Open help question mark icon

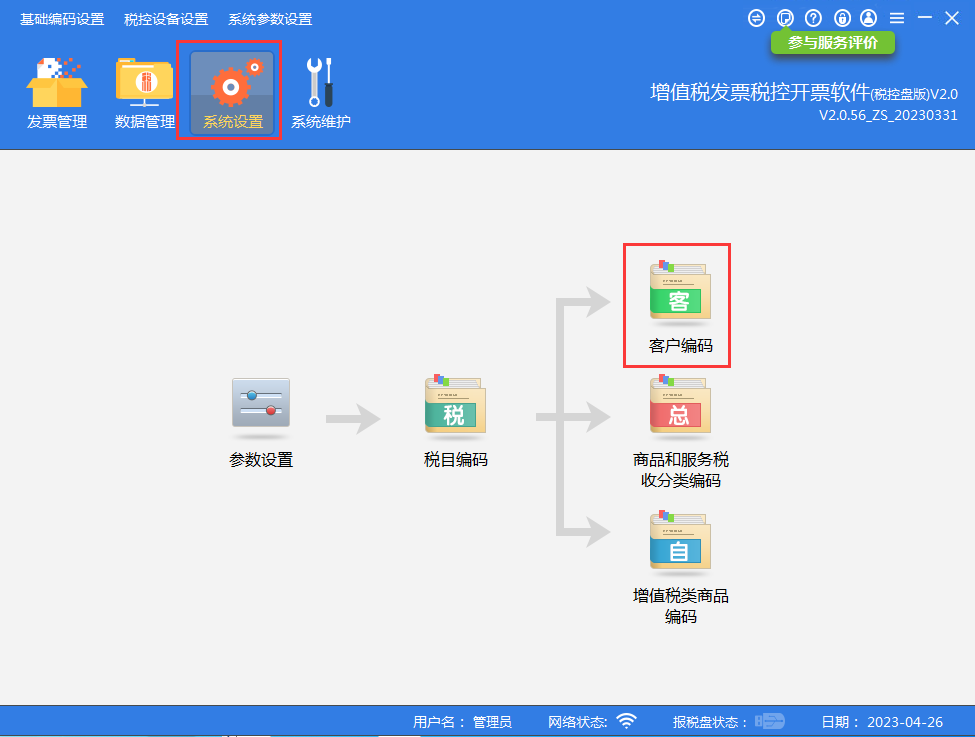(x=813, y=18)
